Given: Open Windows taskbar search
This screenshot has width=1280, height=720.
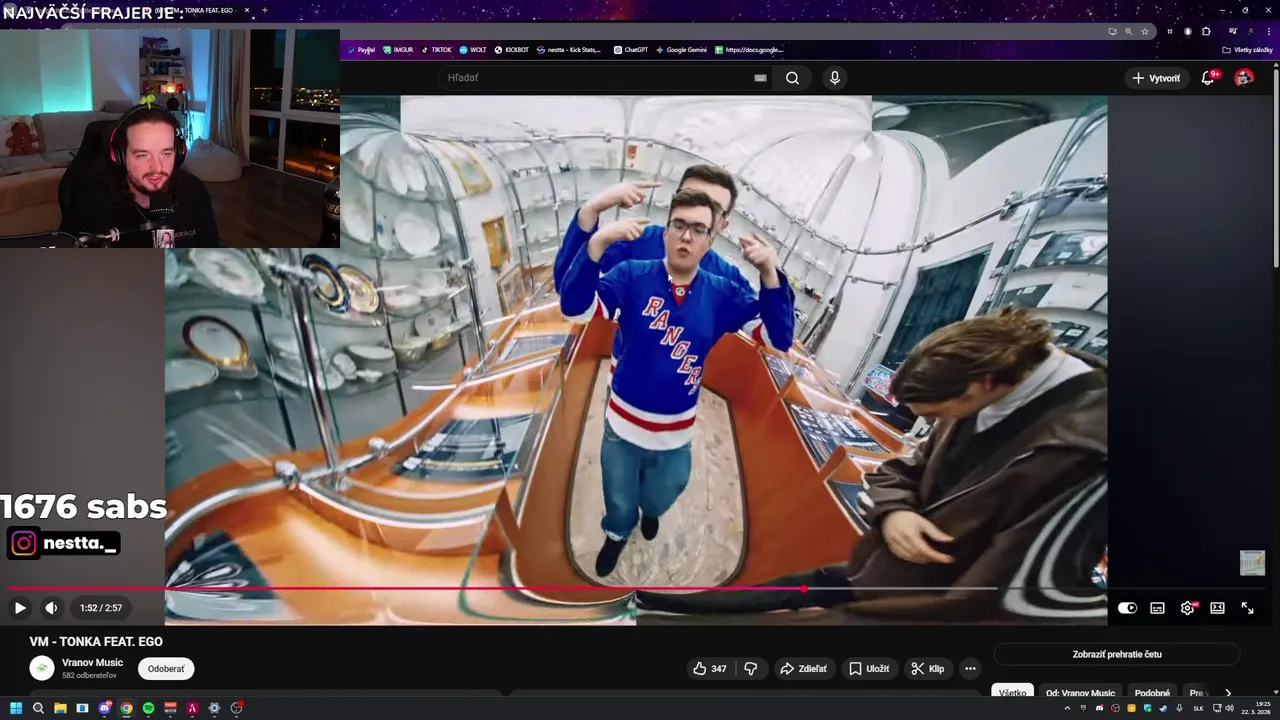Looking at the screenshot, I should click(x=38, y=708).
